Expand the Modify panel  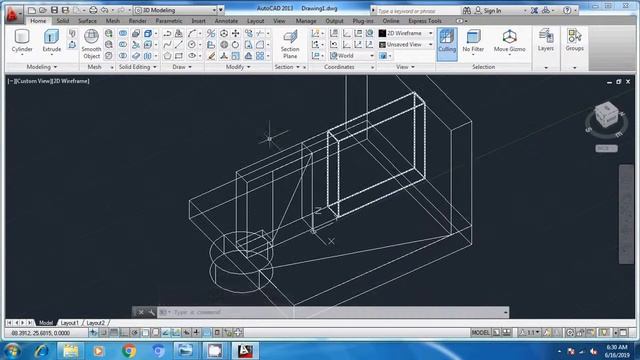click(x=238, y=67)
